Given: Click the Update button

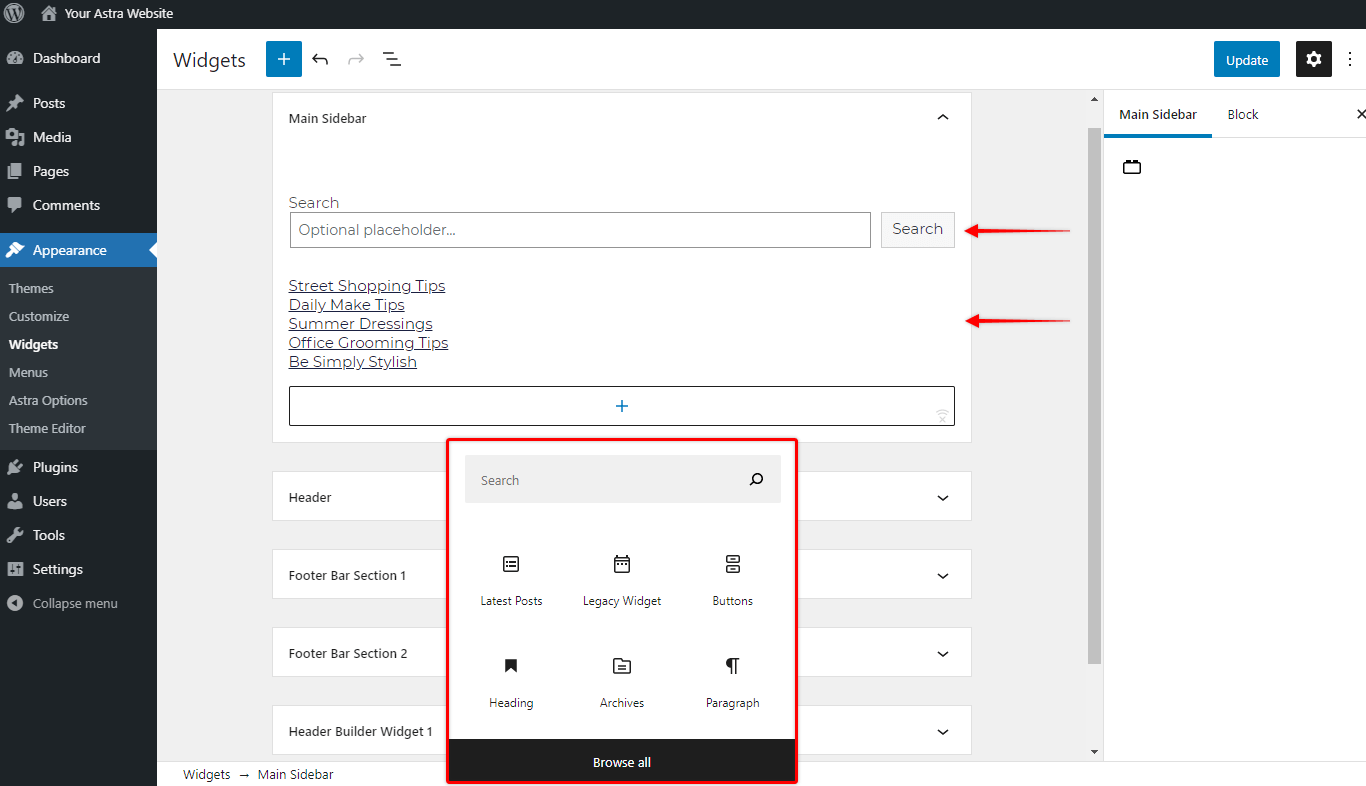Looking at the screenshot, I should tap(1246, 59).
